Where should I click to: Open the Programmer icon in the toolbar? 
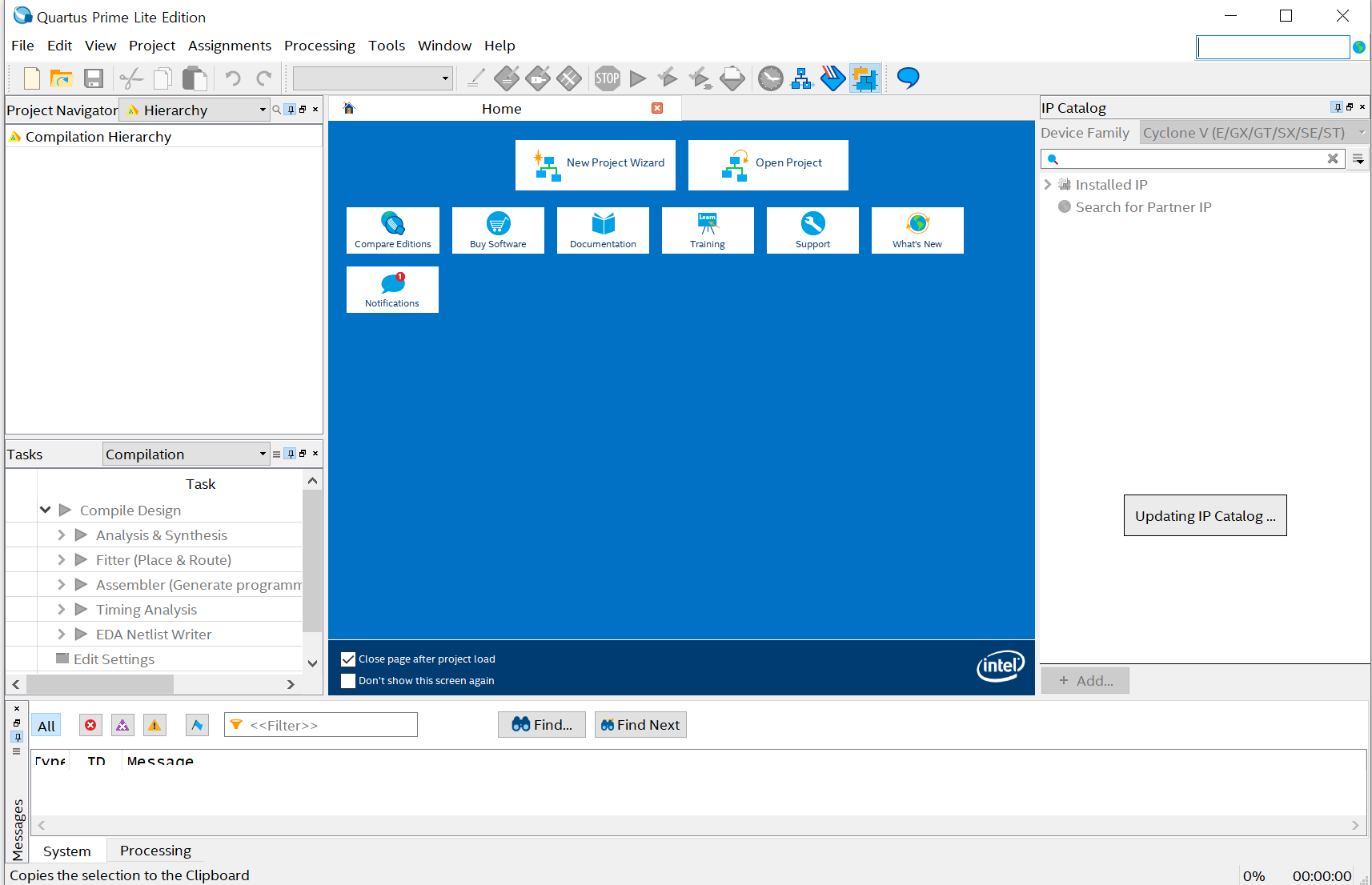point(832,78)
